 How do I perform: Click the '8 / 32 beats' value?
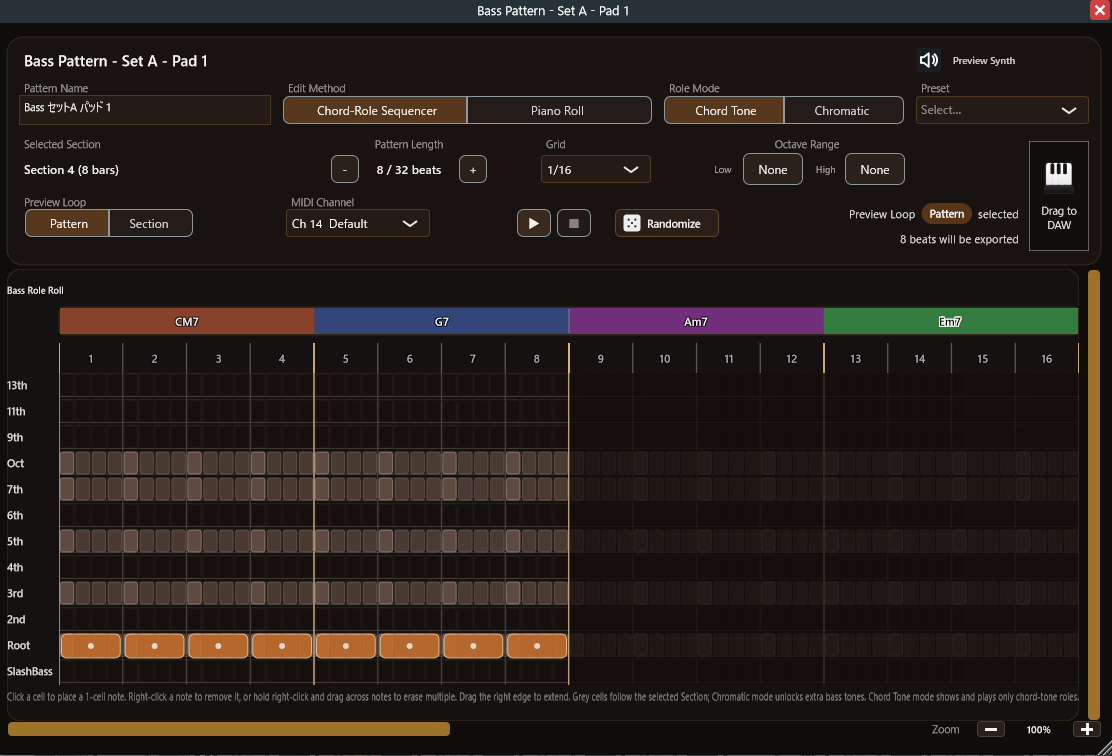click(408, 170)
